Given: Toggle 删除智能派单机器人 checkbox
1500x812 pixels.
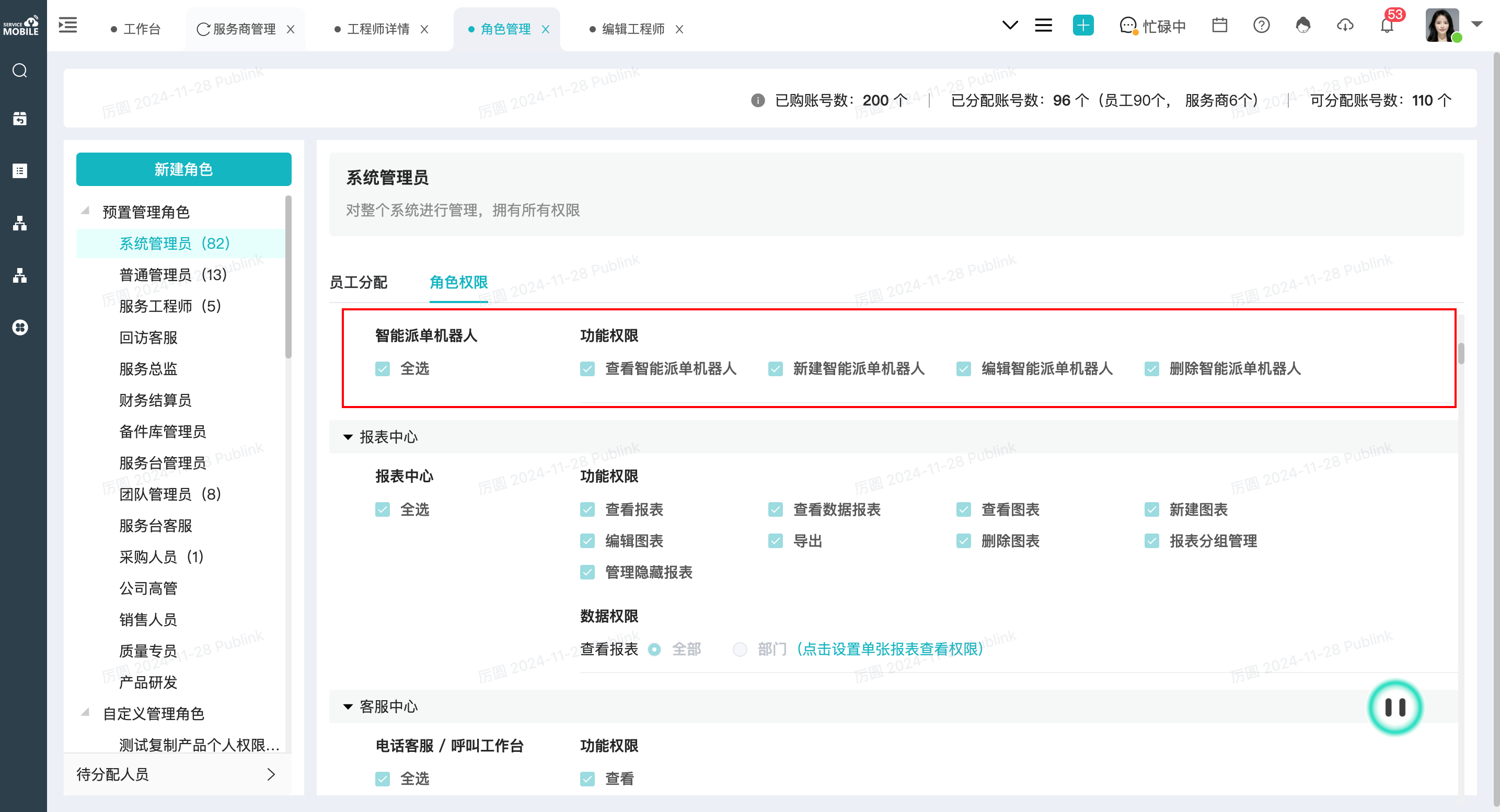Looking at the screenshot, I should point(1152,369).
